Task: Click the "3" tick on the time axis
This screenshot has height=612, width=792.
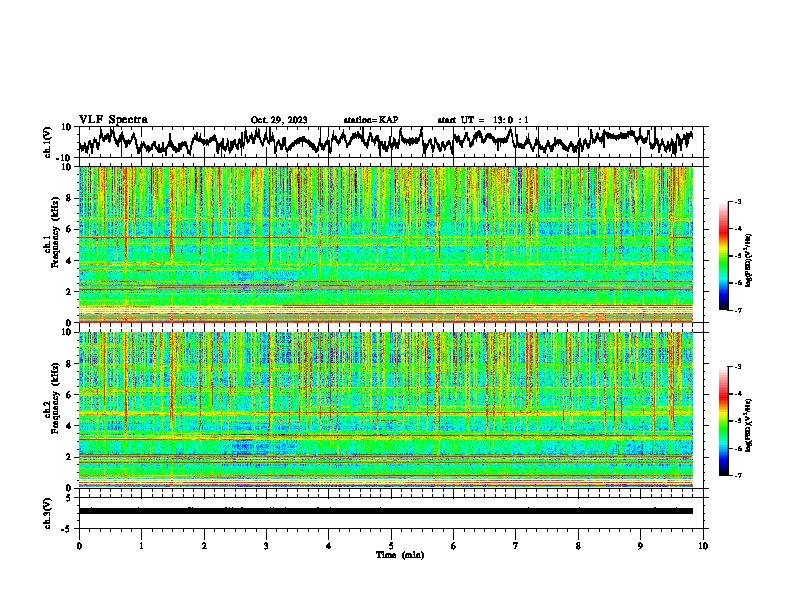Action: 266,546
